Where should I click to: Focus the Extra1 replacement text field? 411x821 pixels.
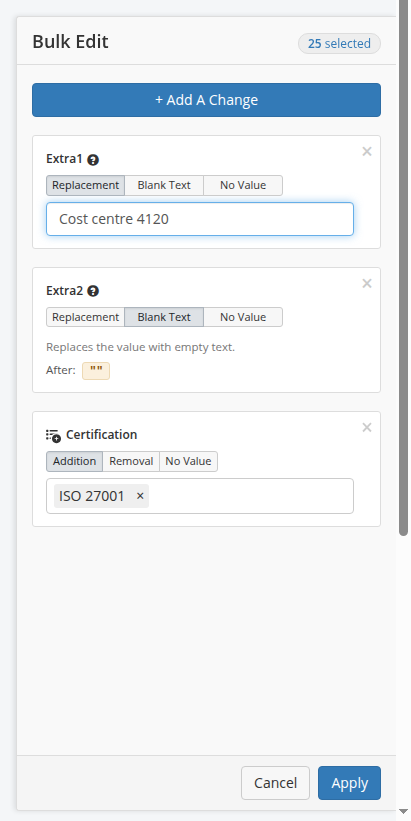[200, 219]
